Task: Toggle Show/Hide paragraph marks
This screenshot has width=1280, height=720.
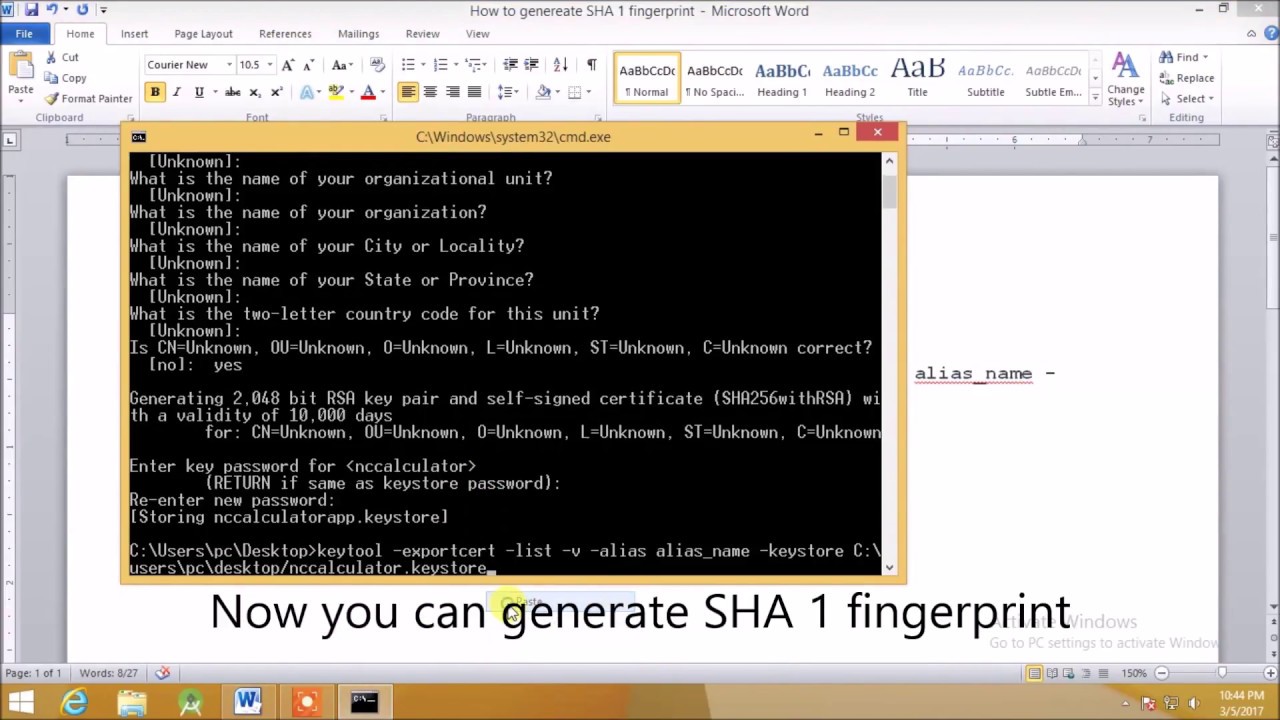Action: pos(591,65)
